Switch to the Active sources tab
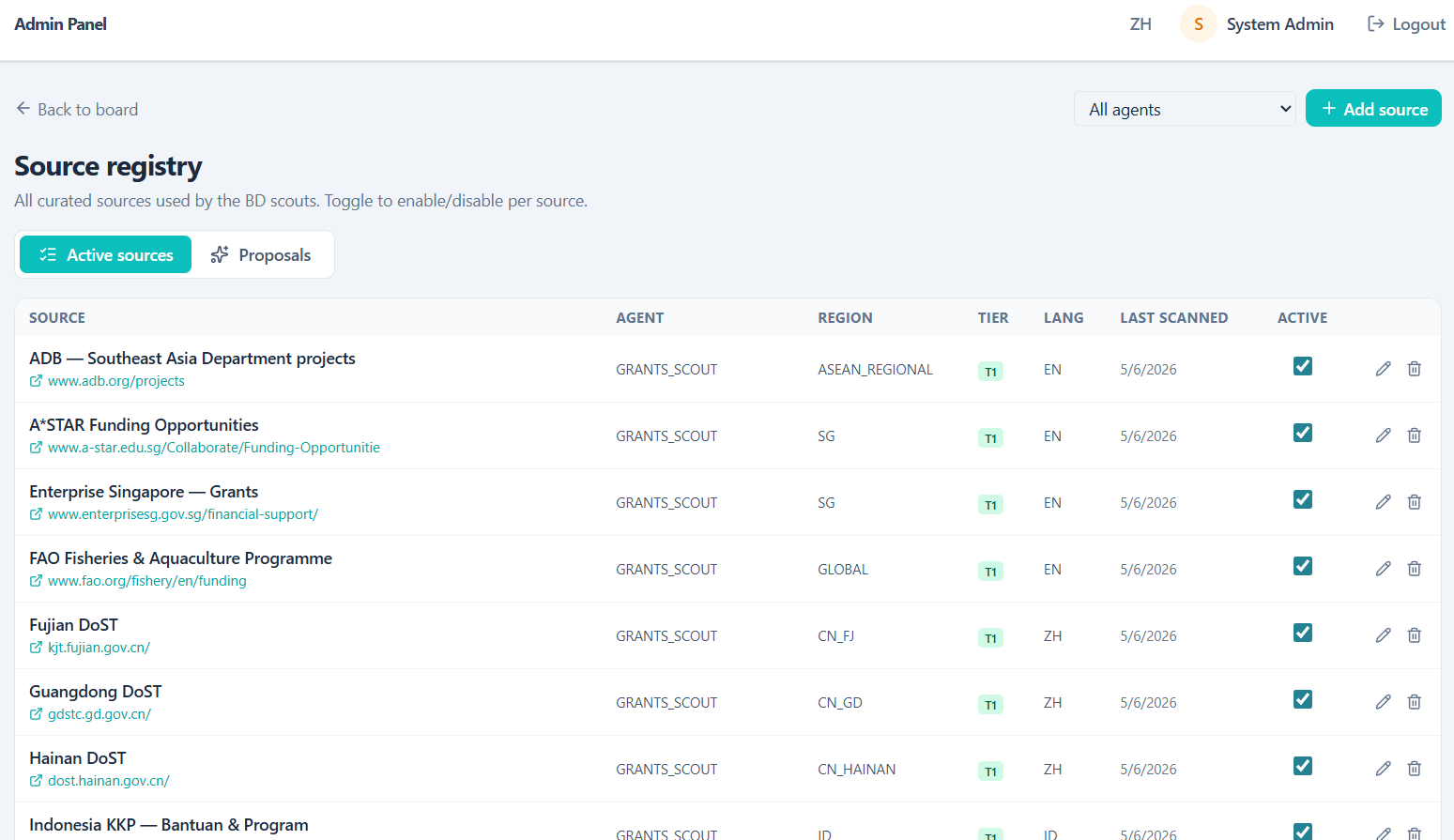This screenshot has height=840, width=1454. pyautogui.click(x=105, y=254)
